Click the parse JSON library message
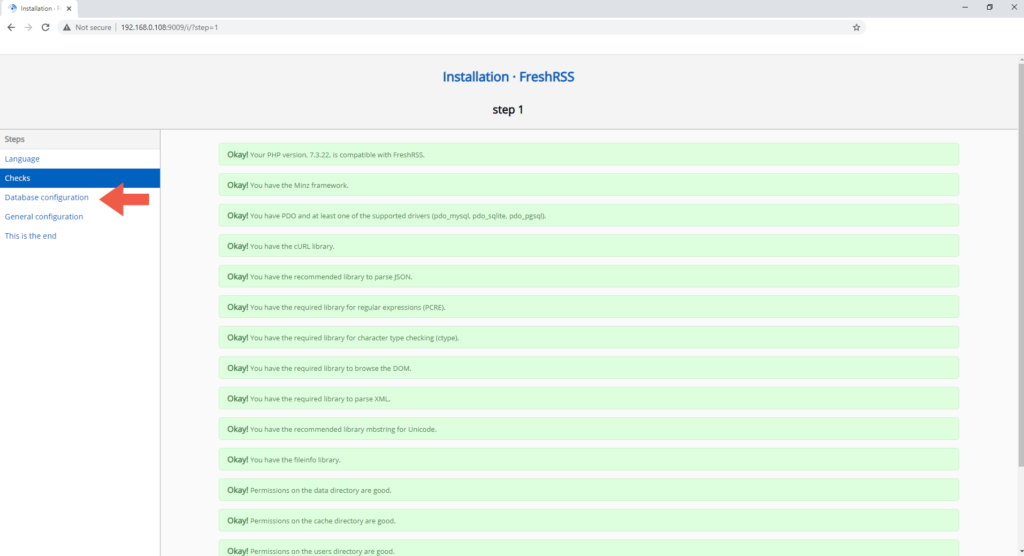1024x556 pixels. point(588,276)
